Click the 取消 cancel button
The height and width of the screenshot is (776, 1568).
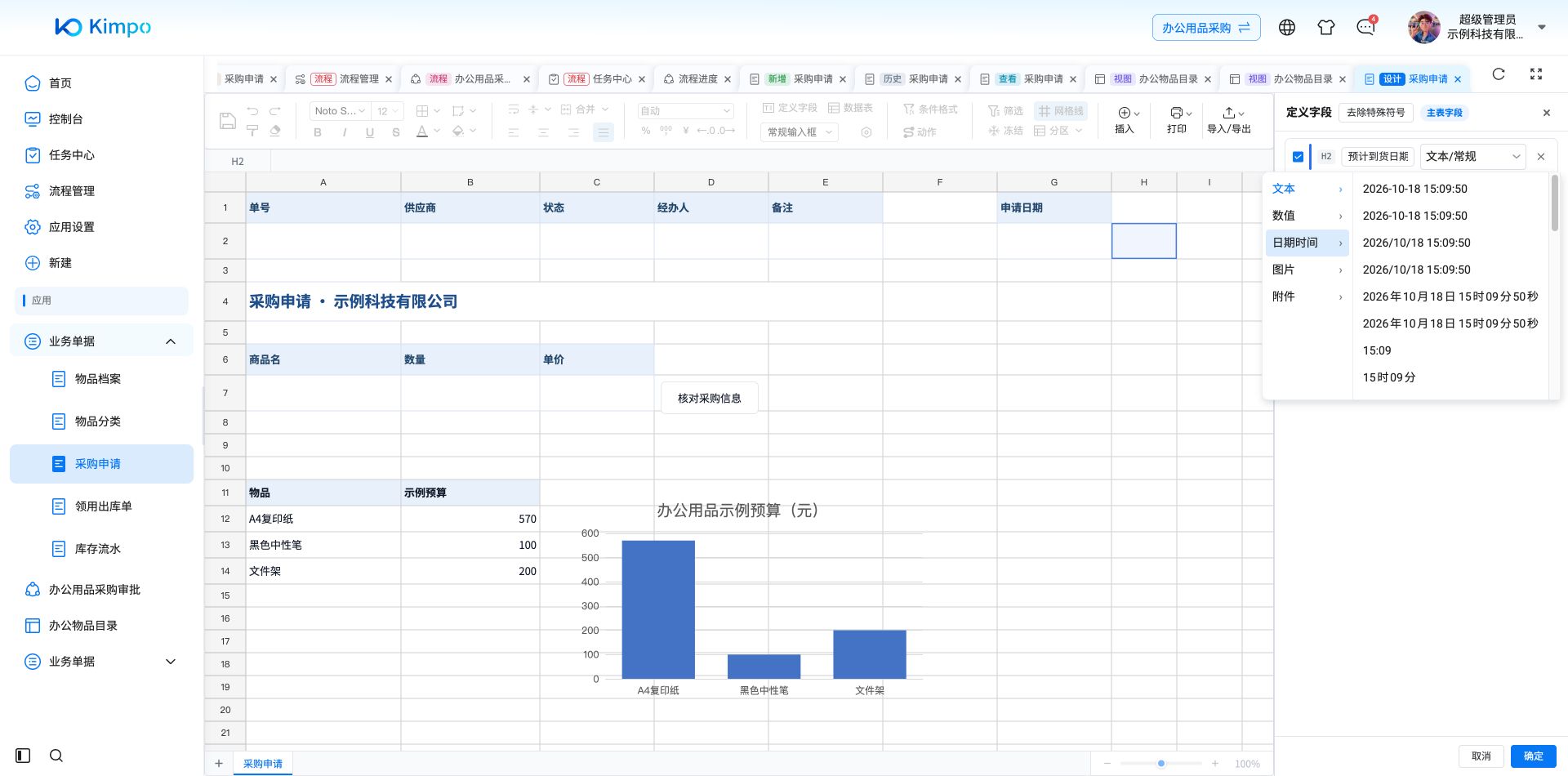tap(1481, 756)
